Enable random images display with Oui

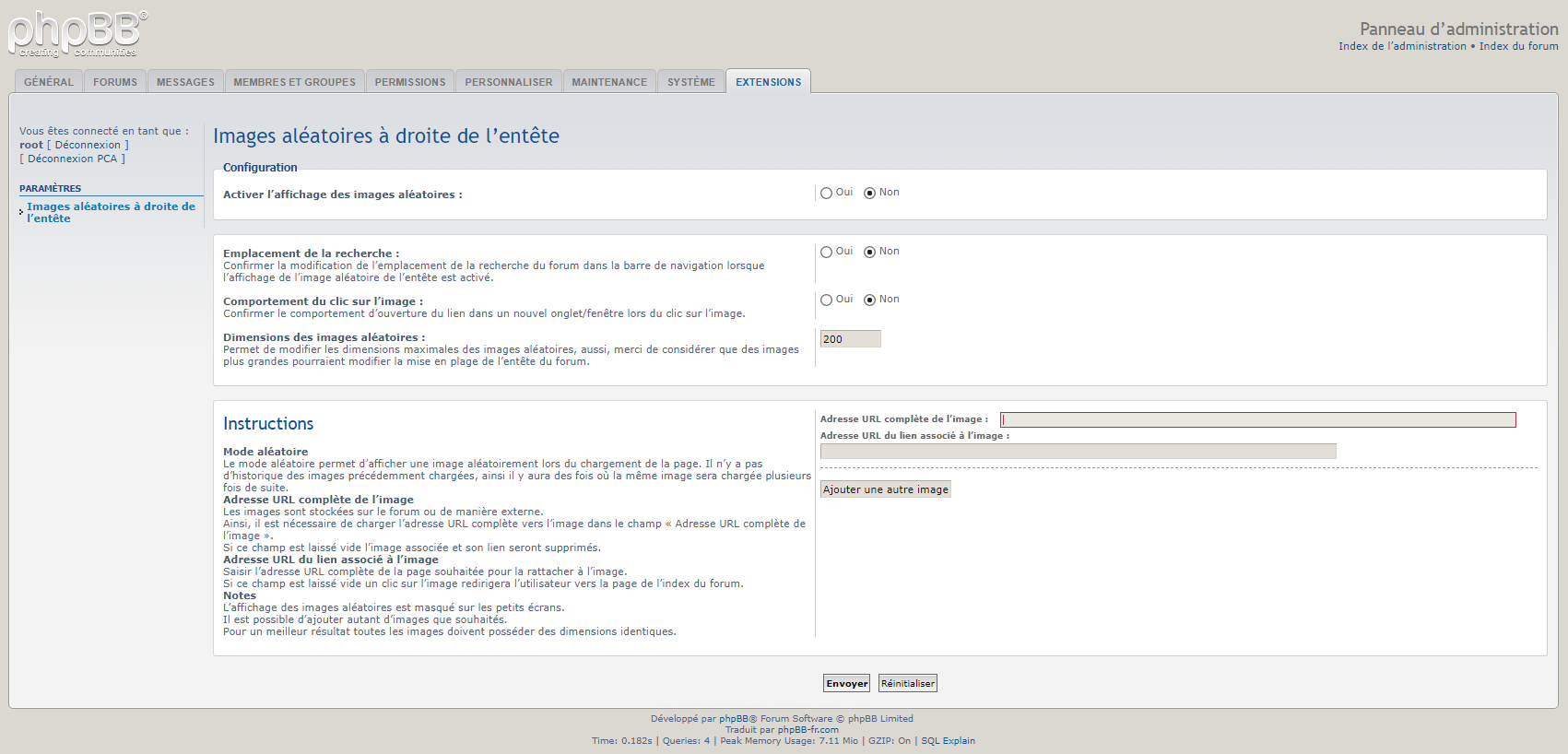827,194
